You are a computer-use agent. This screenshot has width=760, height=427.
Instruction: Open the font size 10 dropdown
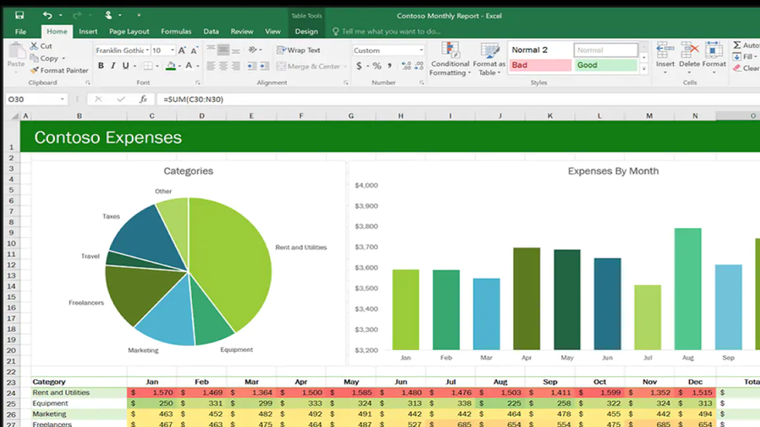tap(172, 50)
